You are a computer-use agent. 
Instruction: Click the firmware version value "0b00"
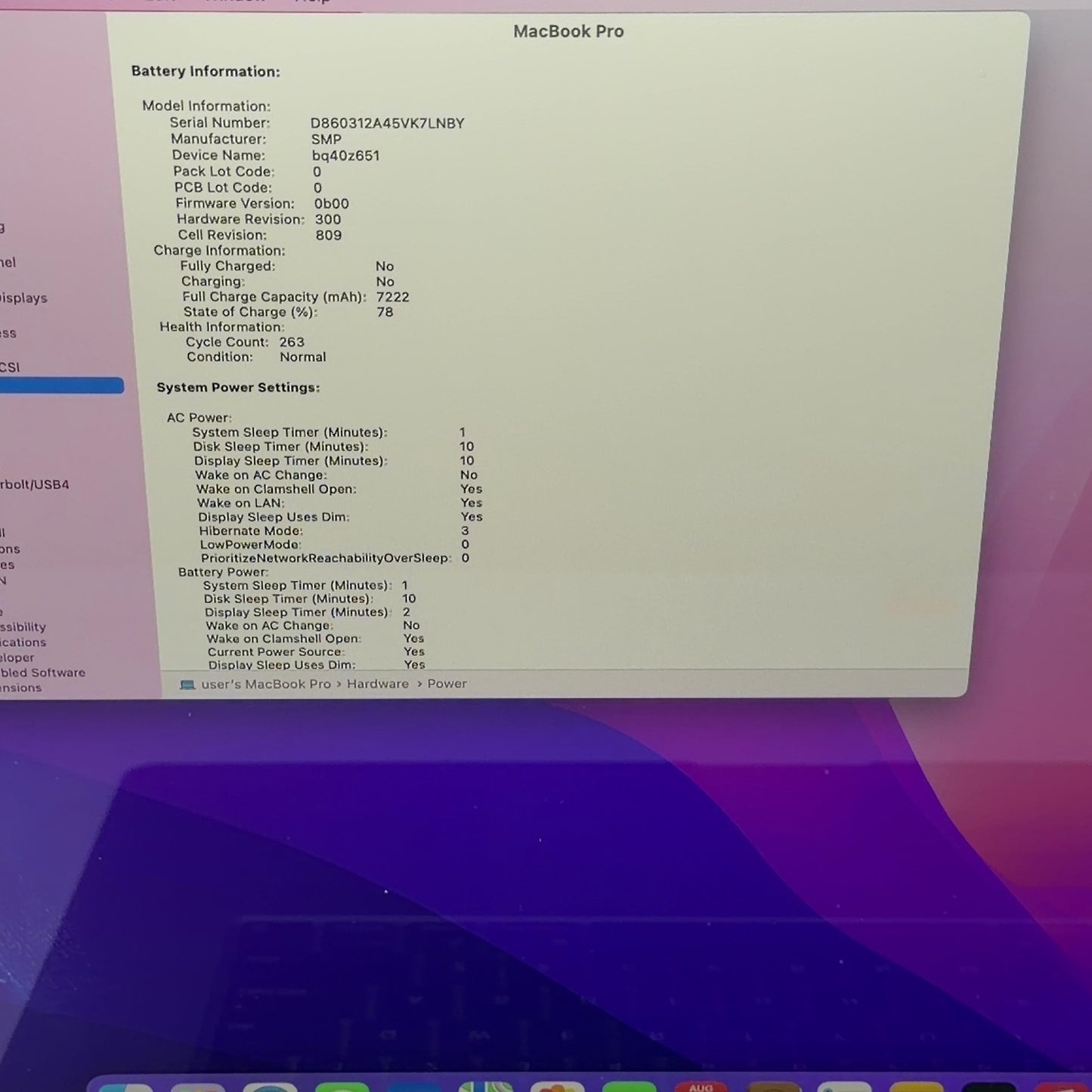coord(332,204)
